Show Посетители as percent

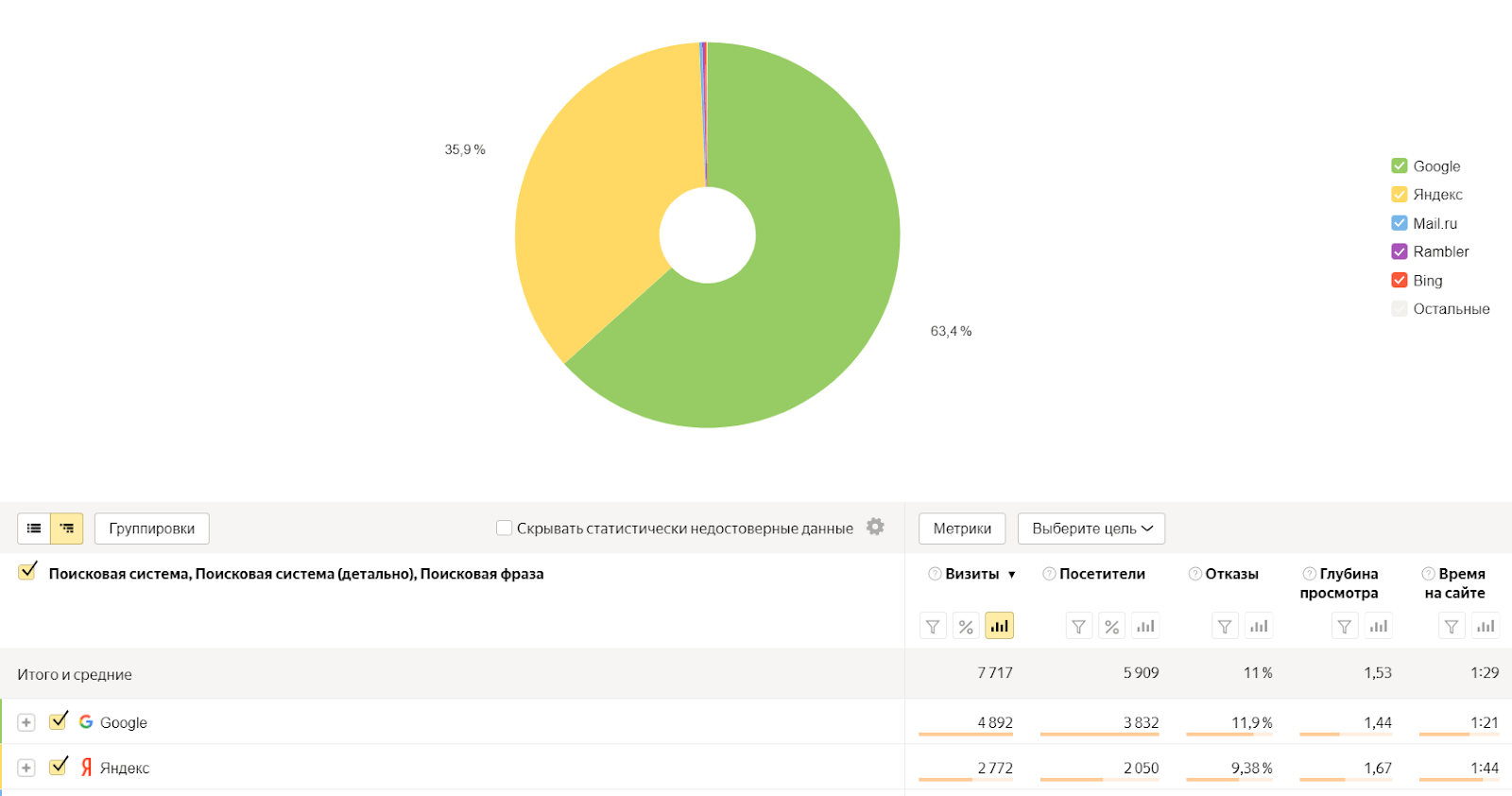pos(1112,626)
